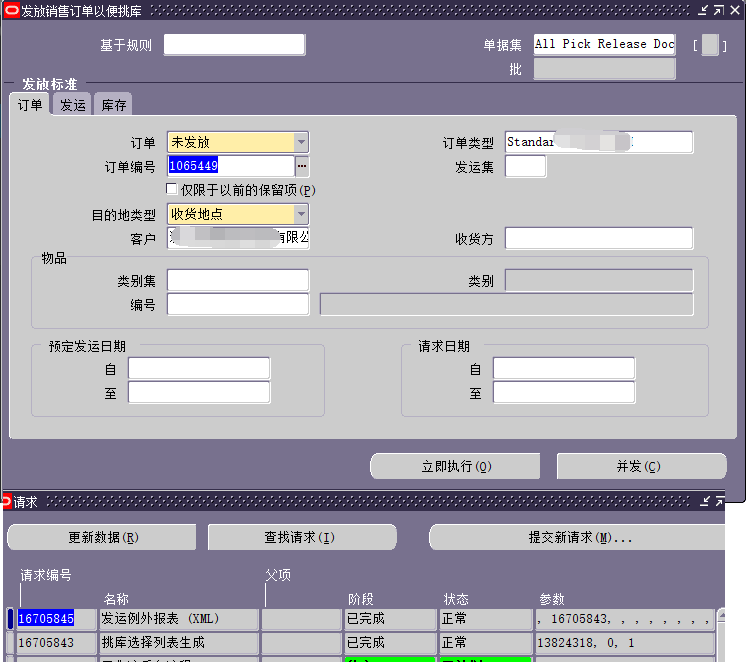This screenshot has width=747, height=669.
Task: Click the 基于规则 input field
Action: click(x=234, y=45)
